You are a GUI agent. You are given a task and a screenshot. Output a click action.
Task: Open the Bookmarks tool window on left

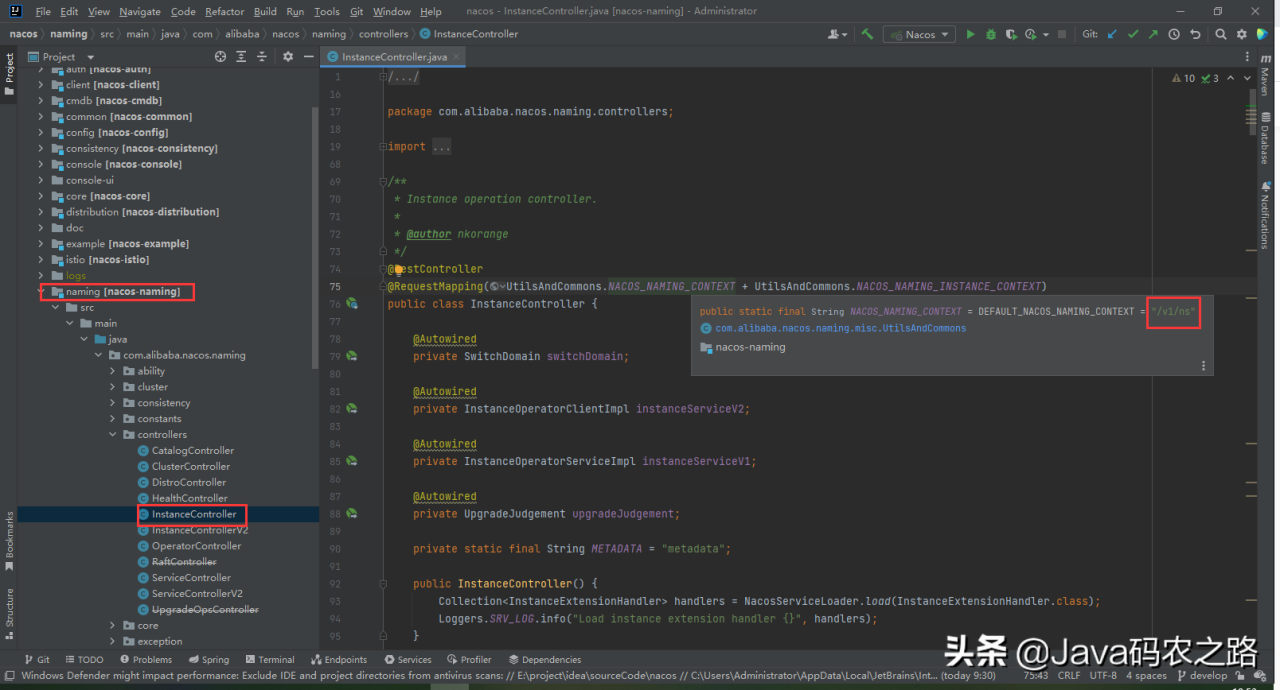click(x=9, y=541)
